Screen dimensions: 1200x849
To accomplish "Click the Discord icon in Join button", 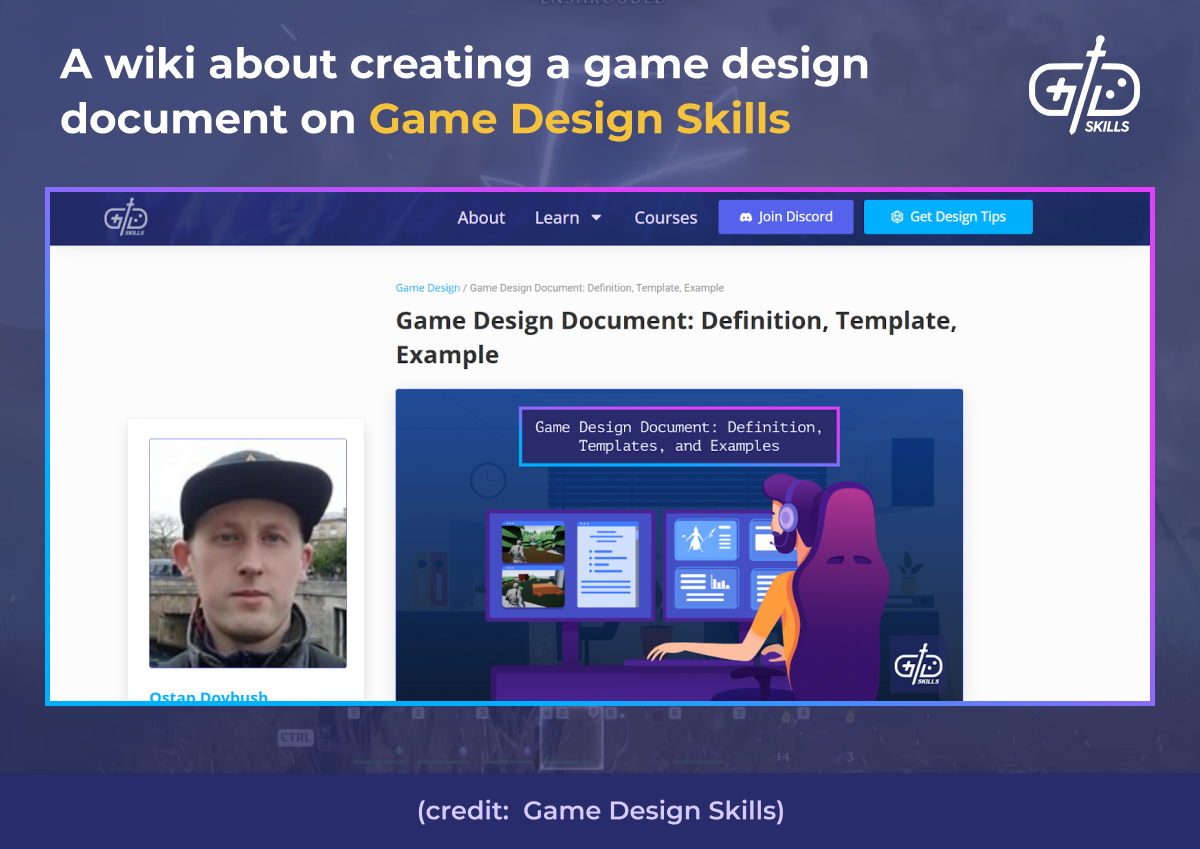I will 745,217.
